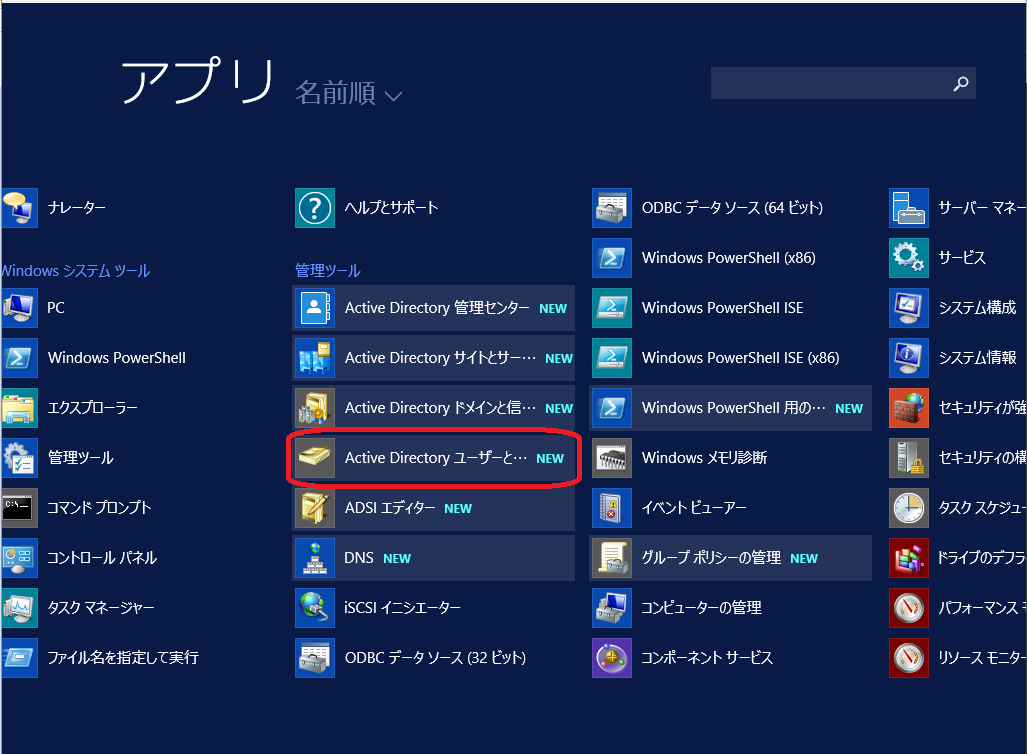
Task: Click the ODBC データ ソース (32 ビット) icon
Action: 315,658
